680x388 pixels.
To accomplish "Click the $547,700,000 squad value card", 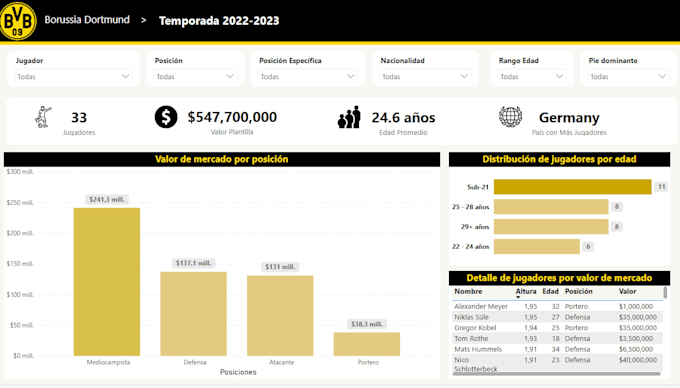I will 232,117.
